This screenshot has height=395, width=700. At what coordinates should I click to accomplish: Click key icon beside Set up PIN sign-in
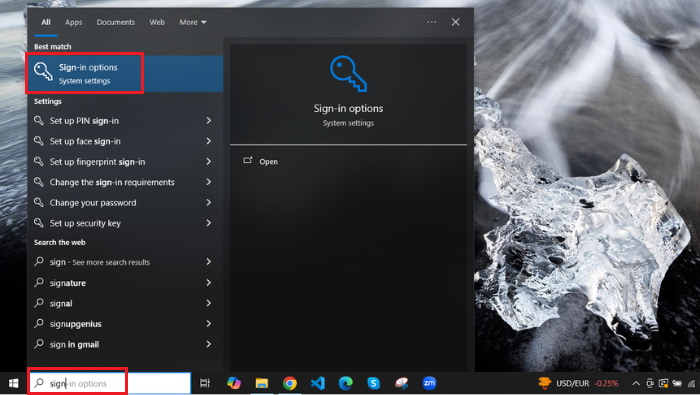39,120
